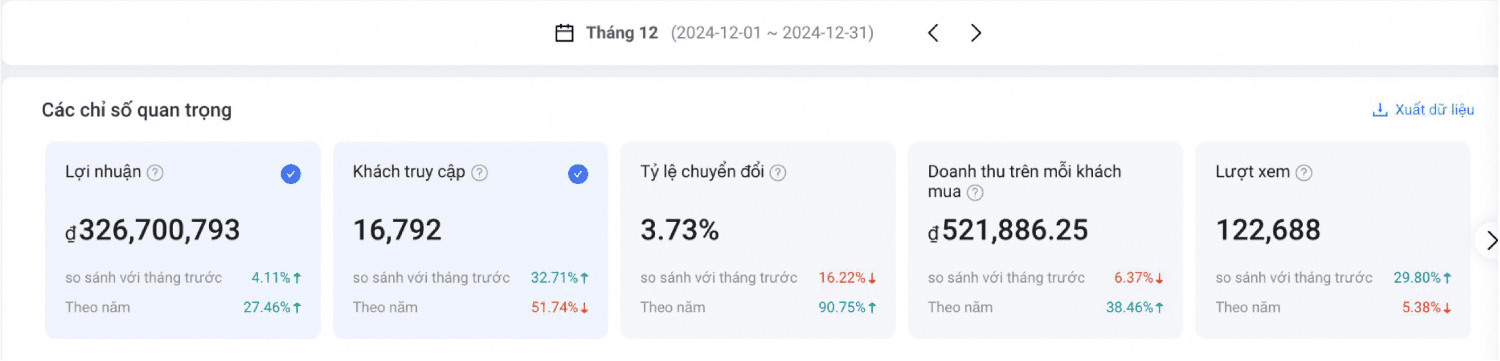Show more metrics with right chevron

coord(1491,240)
